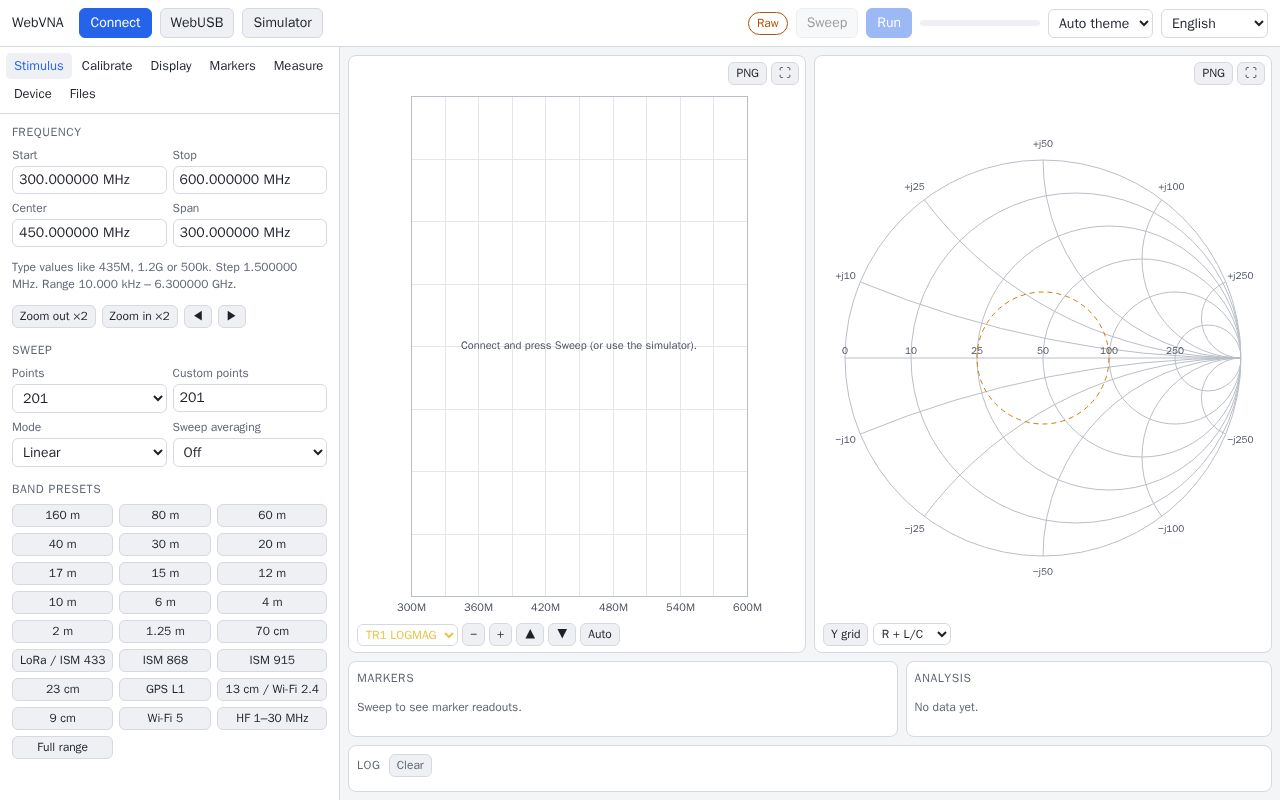Click Zoom in ×2
The height and width of the screenshot is (800, 1280).
pyautogui.click(x=140, y=316)
